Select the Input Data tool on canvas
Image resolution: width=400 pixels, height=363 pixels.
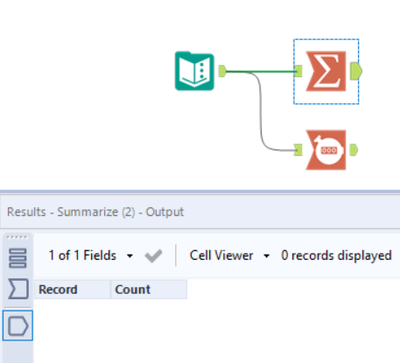point(195,71)
